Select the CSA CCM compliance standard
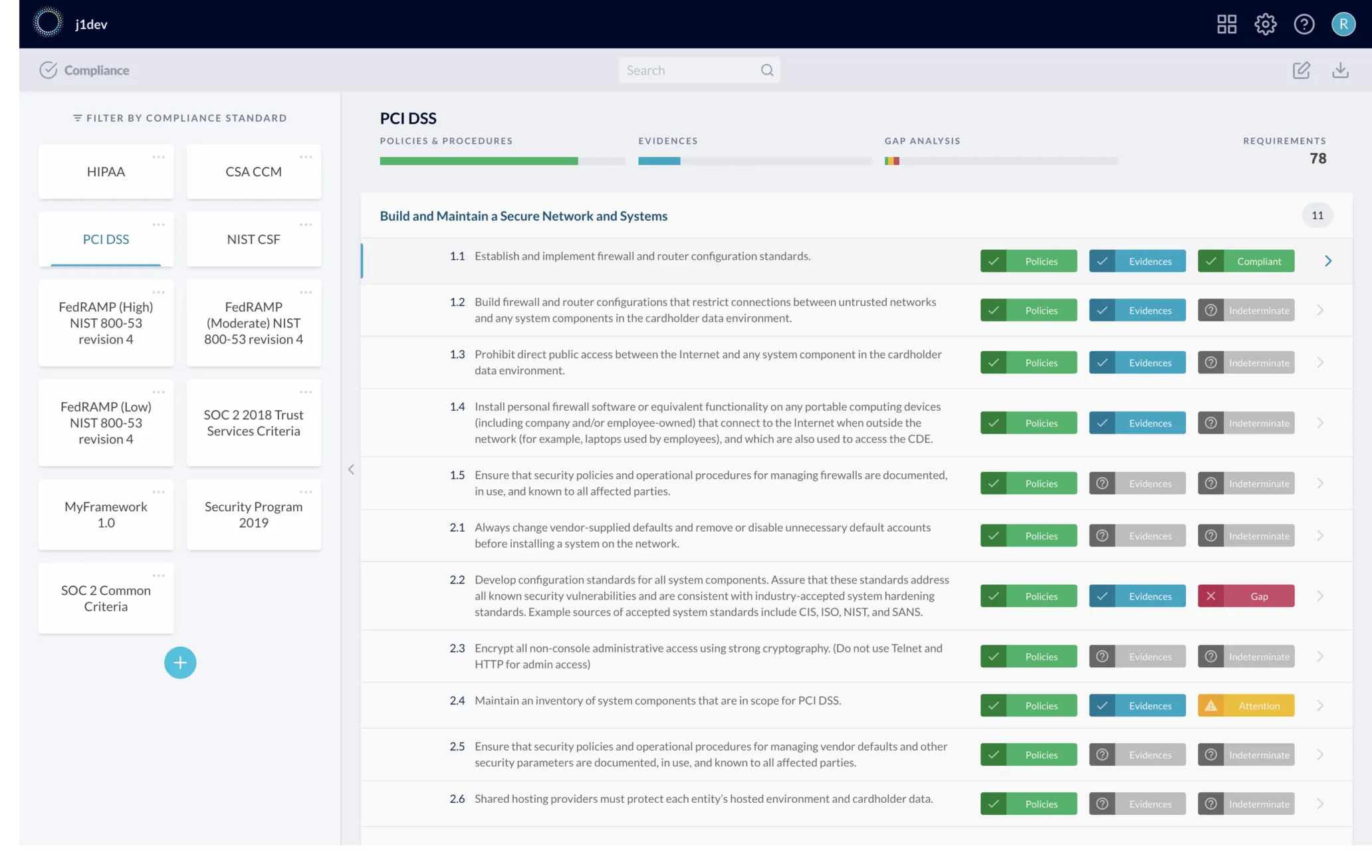Image resolution: width=1372 pixels, height=868 pixels. (x=253, y=171)
